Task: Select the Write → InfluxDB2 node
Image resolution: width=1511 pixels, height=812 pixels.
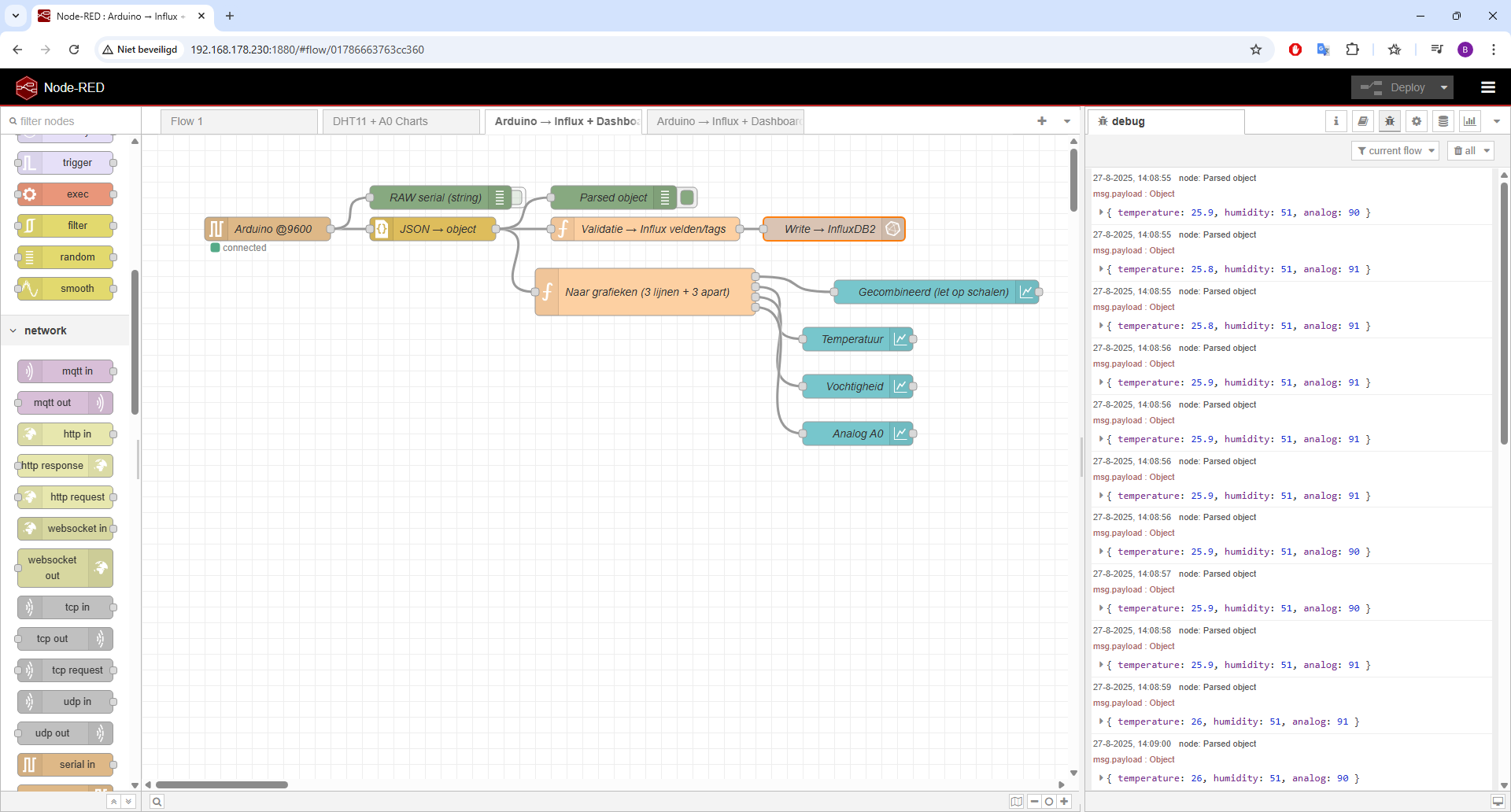Action: click(x=834, y=229)
